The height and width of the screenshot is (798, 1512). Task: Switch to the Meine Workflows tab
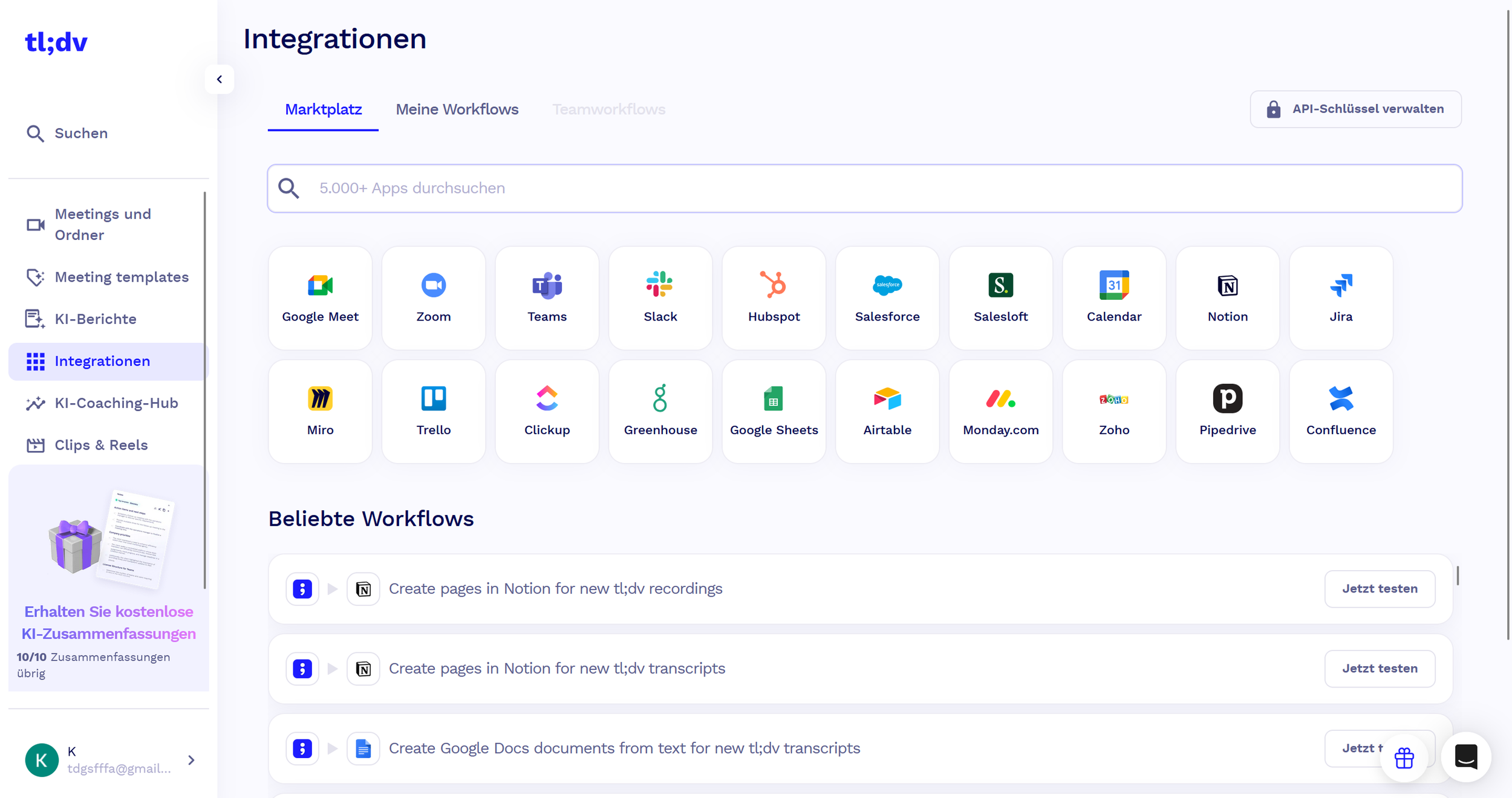click(x=457, y=109)
